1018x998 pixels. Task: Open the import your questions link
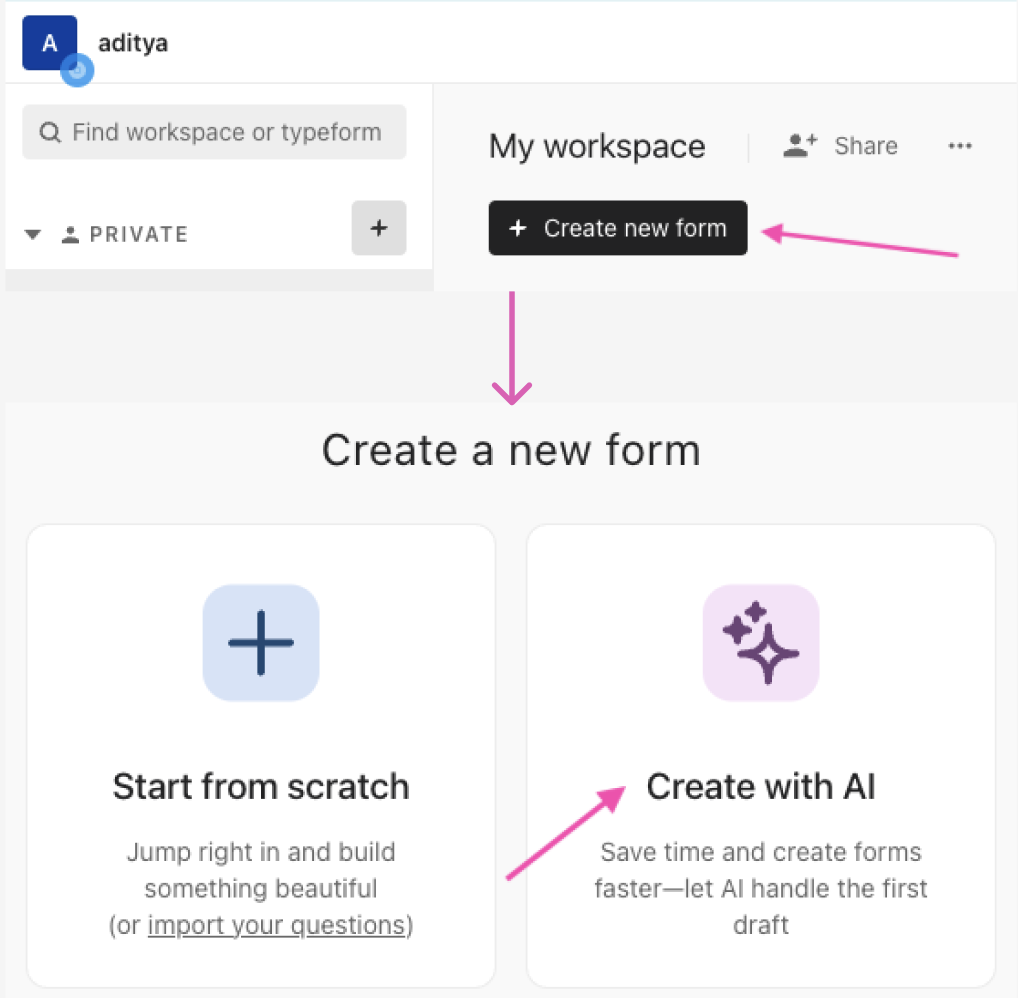tap(277, 925)
